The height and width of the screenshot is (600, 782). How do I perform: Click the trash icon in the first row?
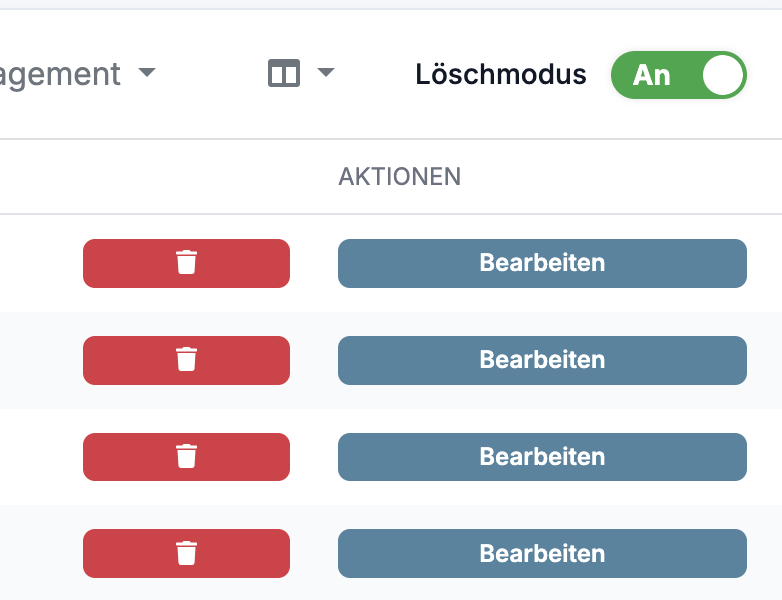(x=186, y=263)
